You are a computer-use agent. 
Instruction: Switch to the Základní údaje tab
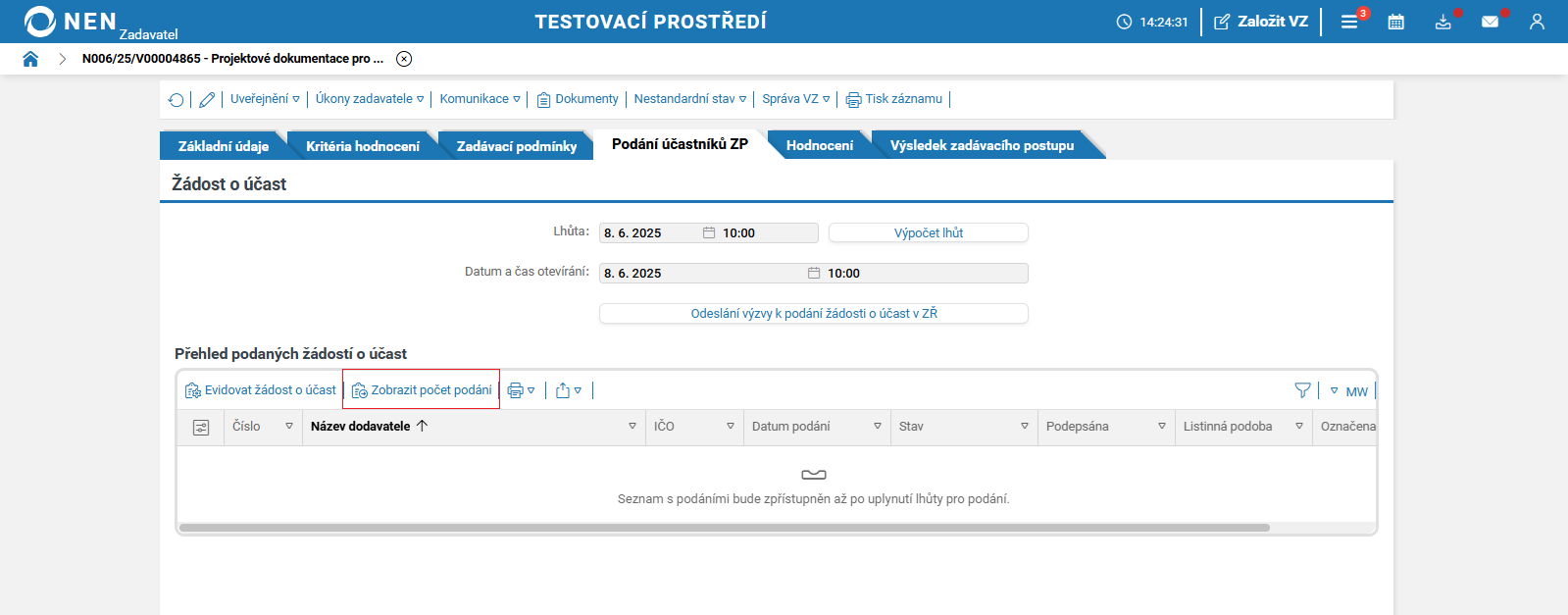(224, 146)
